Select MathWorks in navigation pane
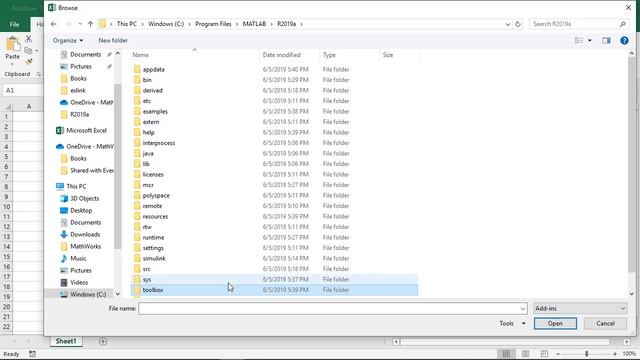Viewport: 640px width, 360px height. pyautogui.click(x=85, y=247)
